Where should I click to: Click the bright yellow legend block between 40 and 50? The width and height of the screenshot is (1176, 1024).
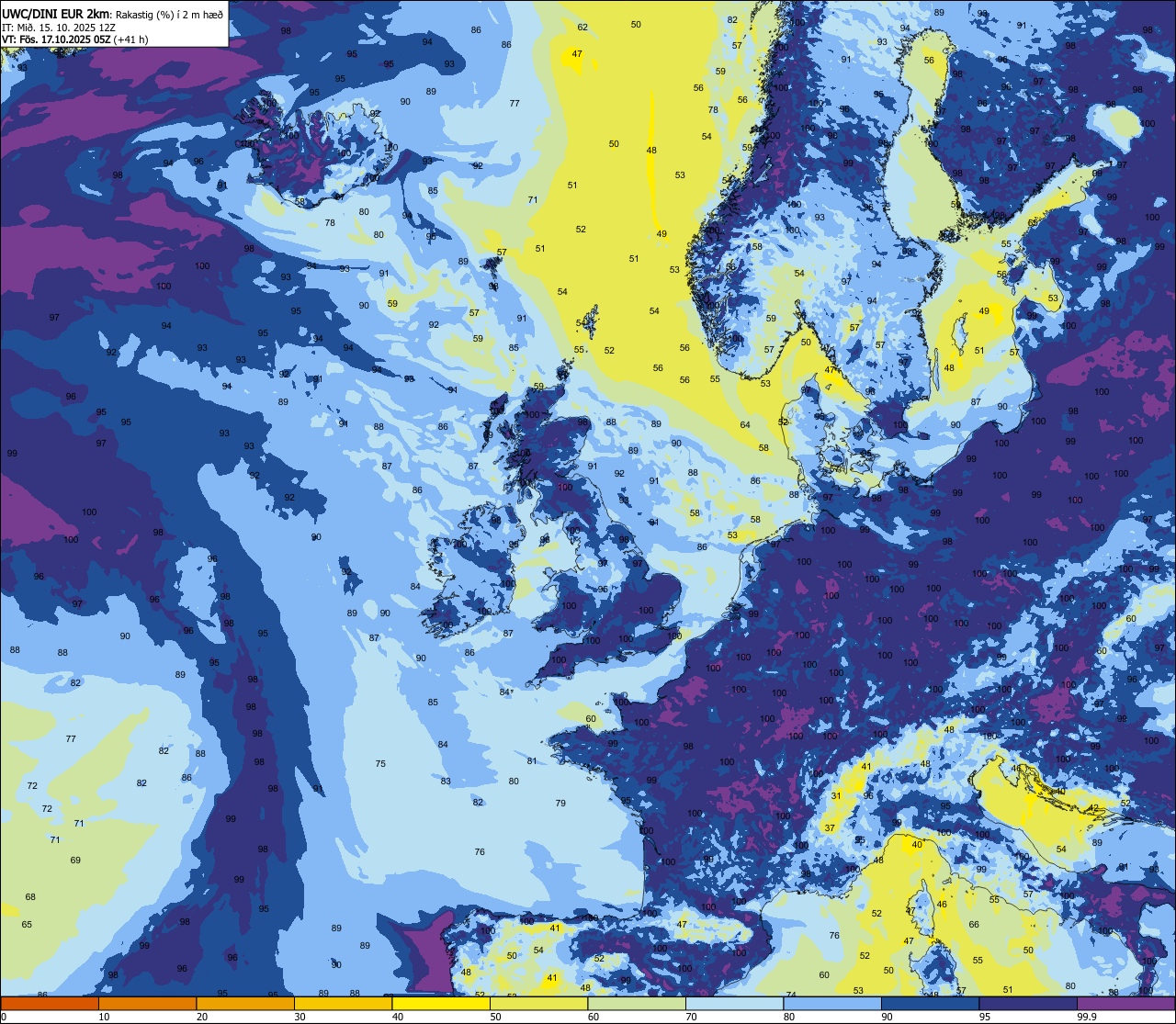click(441, 1003)
